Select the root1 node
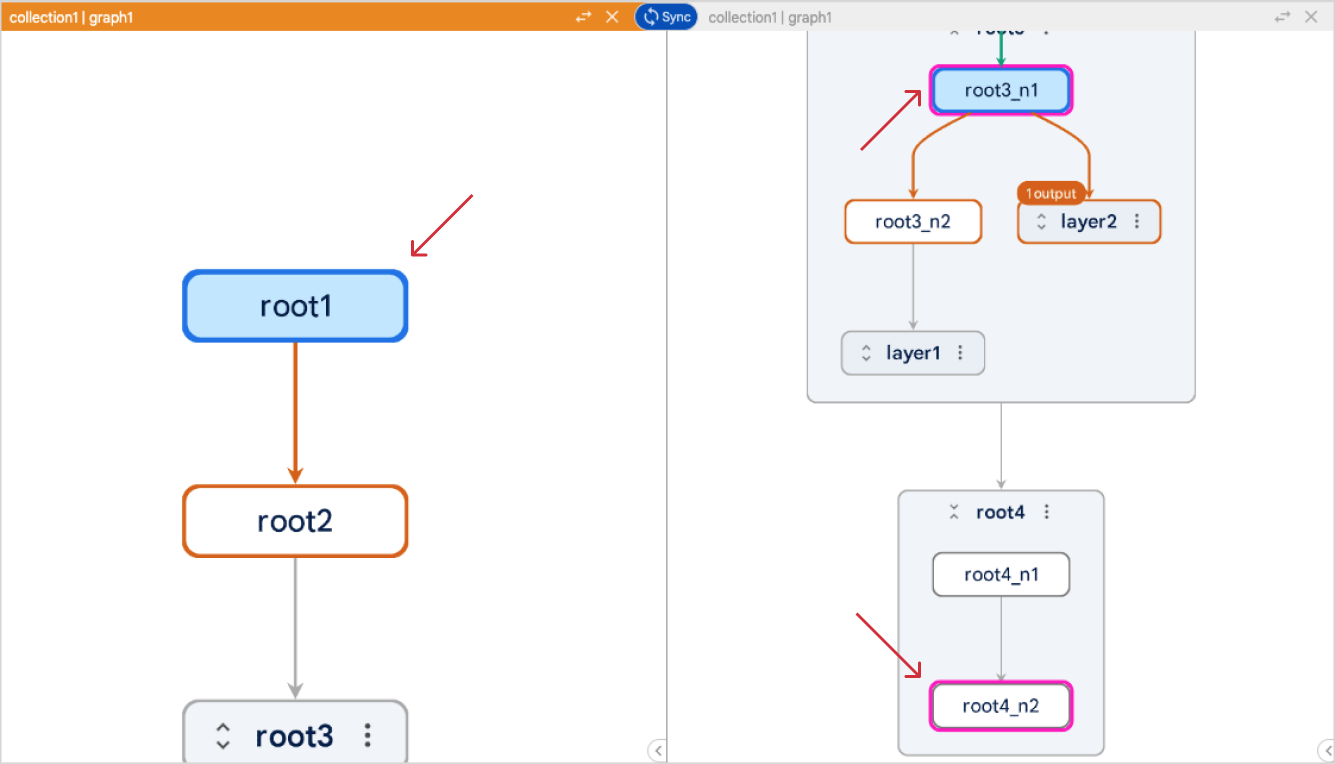This screenshot has height=764, width=1335. click(294, 306)
